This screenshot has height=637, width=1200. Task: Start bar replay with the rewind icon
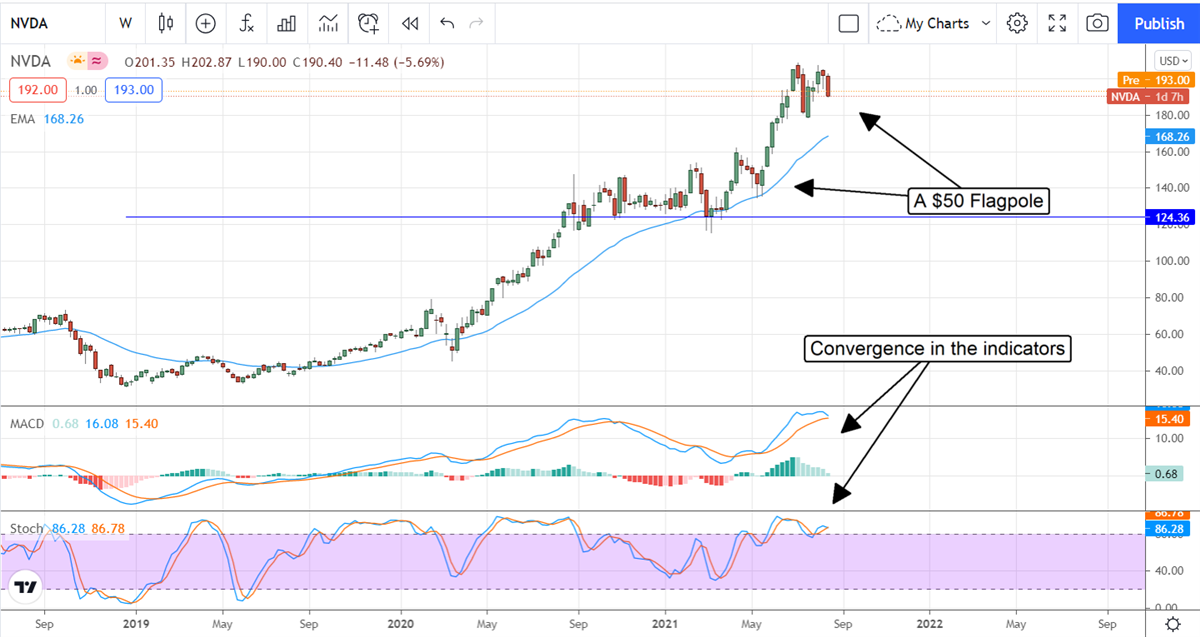click(x=409, y=23)
